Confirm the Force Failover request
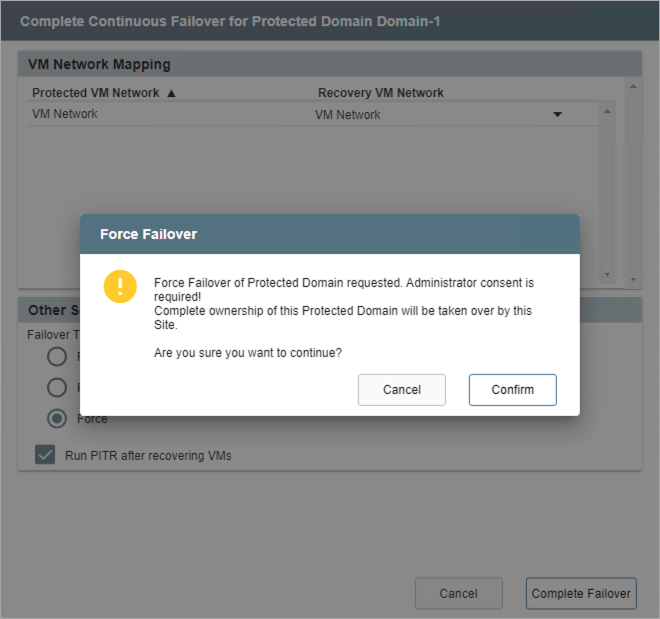660x619 pixels. click(512, 390)
